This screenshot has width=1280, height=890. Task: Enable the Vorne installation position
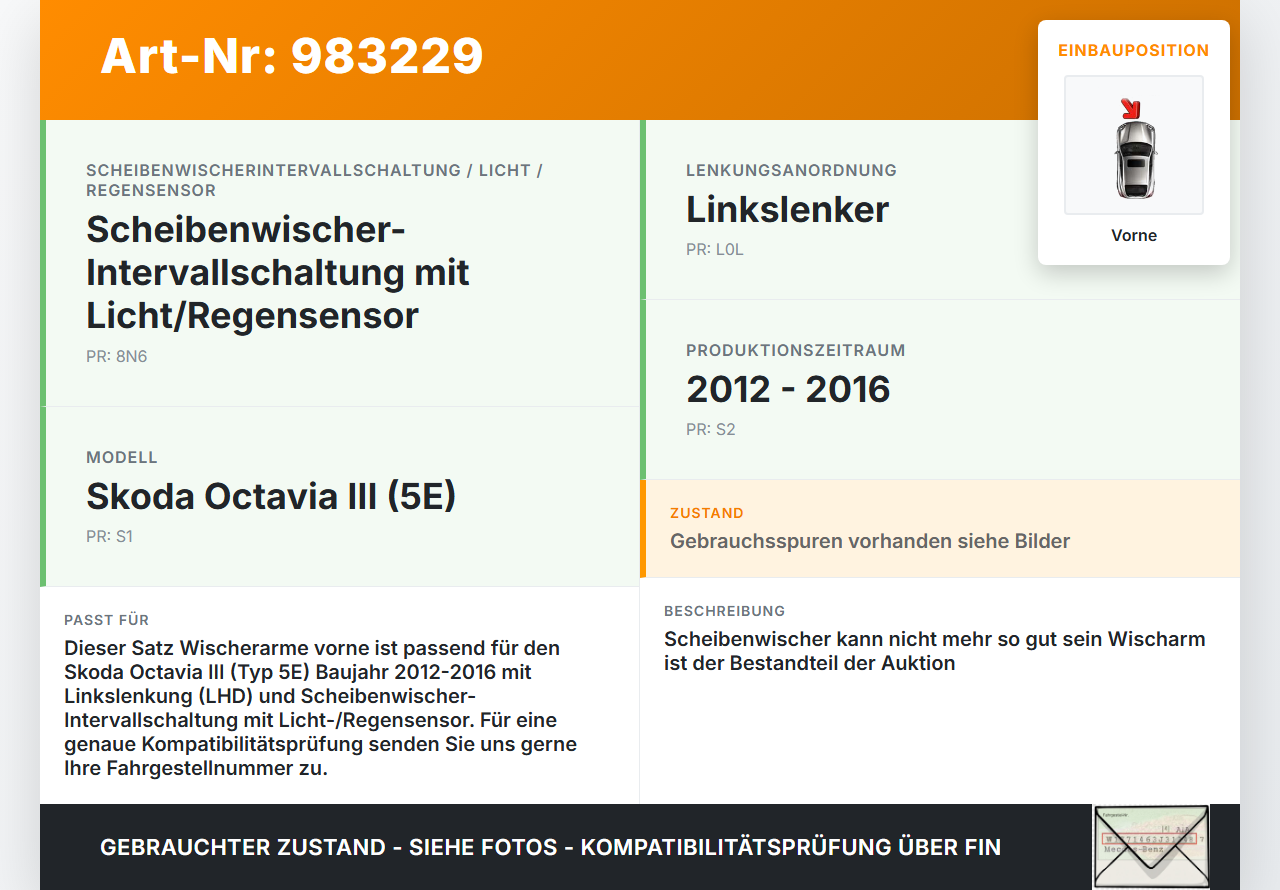(1133, 235)
